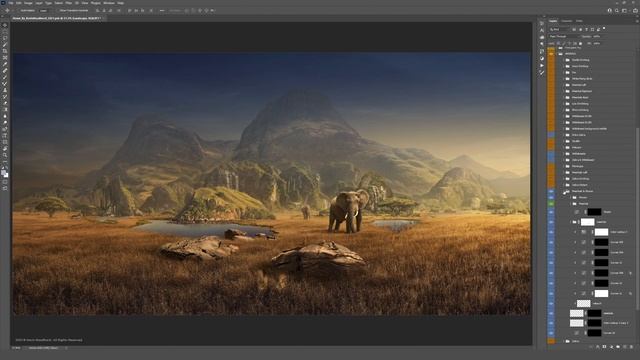Filter layers by type layers icon
Image resolution: width=640 pixels, height=360 pixels.
coord(587,29)
